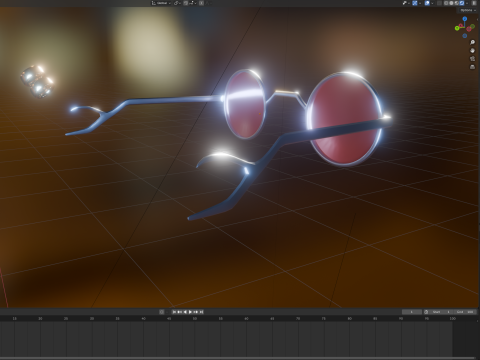Click the zoom magnifier navigation icon

pyautogui.click(x=472, y=42)
